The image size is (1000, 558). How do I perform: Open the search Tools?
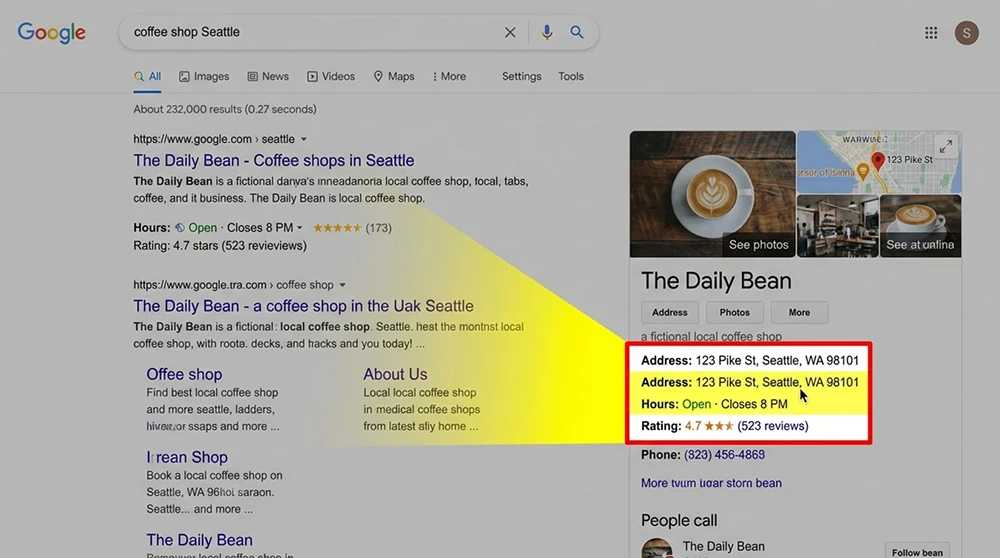click(x=571, y=77)
